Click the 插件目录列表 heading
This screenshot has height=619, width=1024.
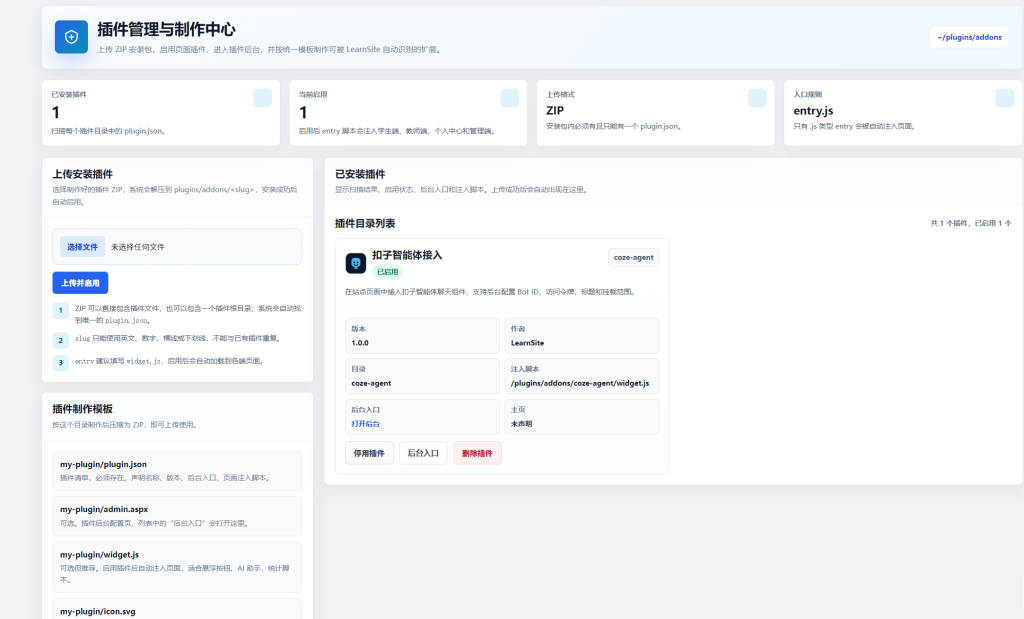click(x=365, y=223)
